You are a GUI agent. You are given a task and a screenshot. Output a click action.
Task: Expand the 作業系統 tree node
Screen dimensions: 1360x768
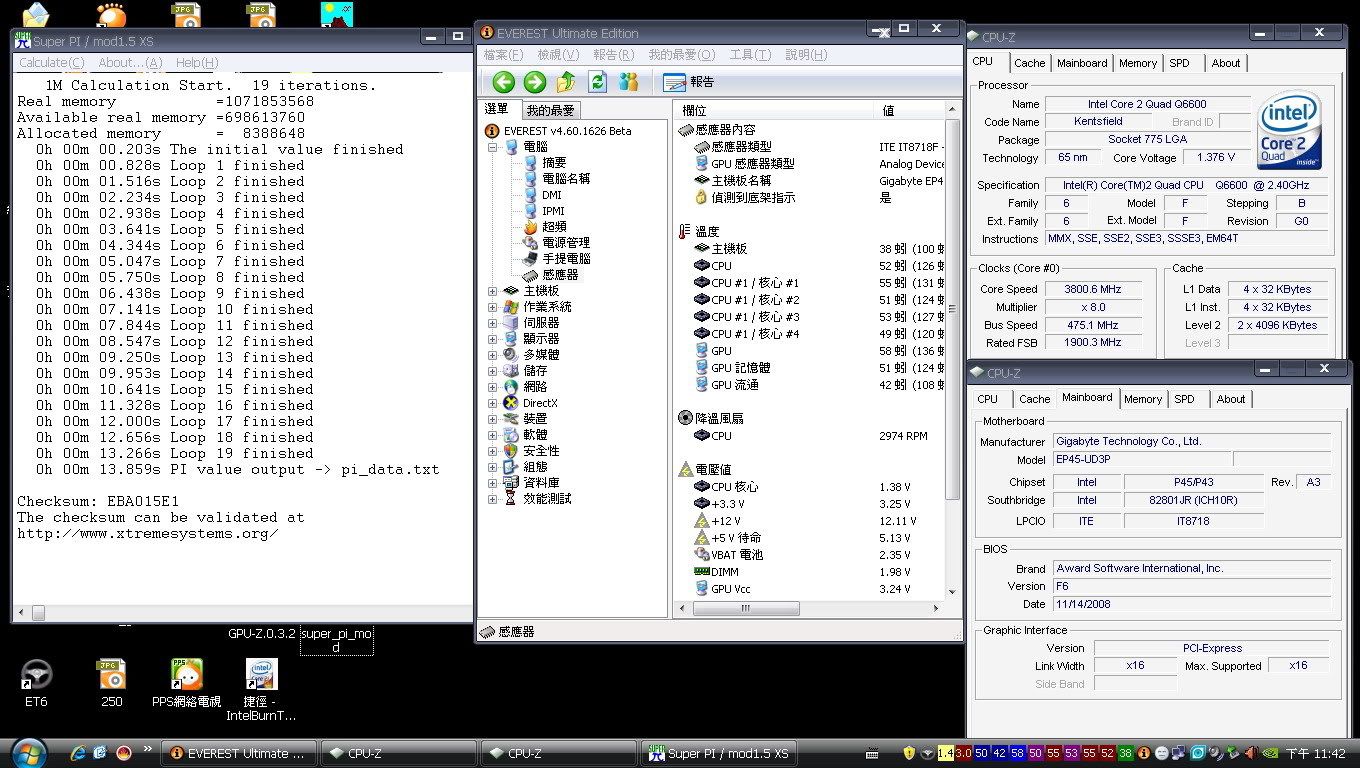coord(493,307)
